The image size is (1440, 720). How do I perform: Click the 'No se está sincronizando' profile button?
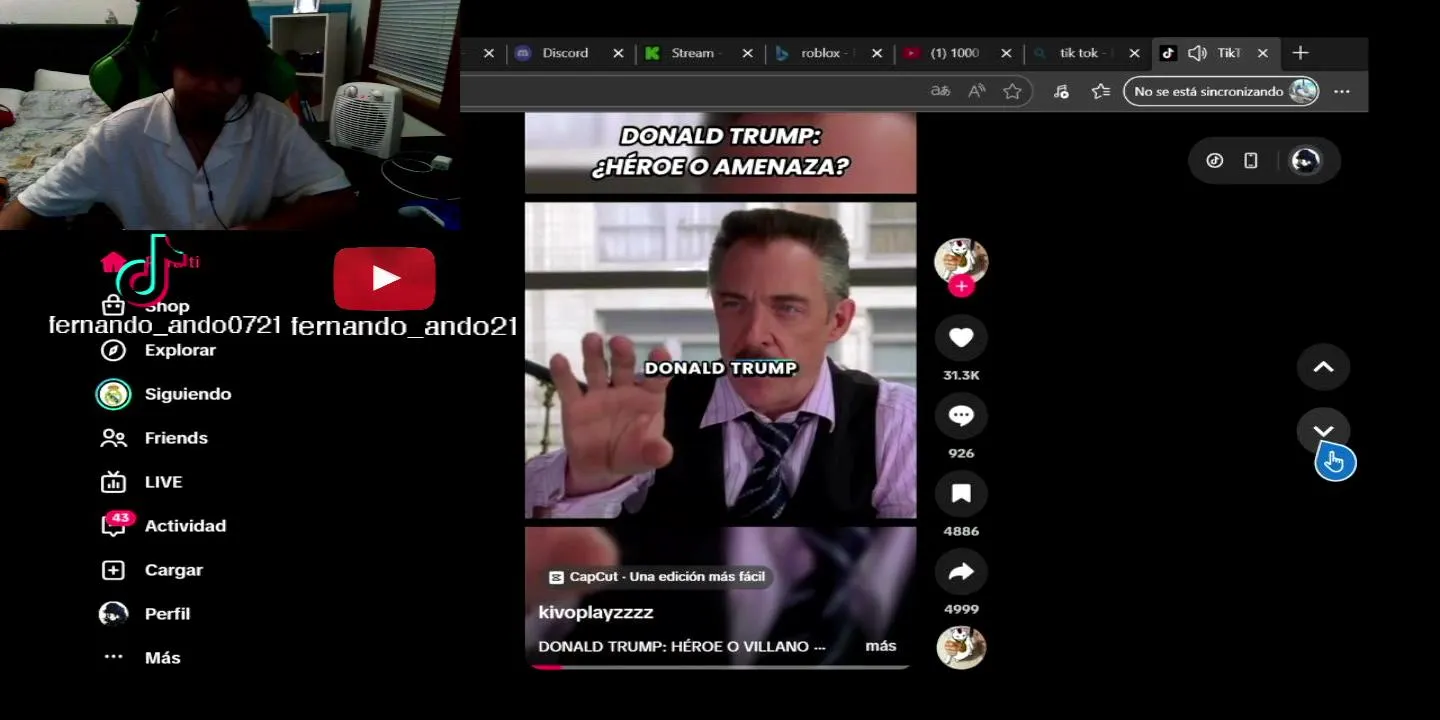(1221, 91)
